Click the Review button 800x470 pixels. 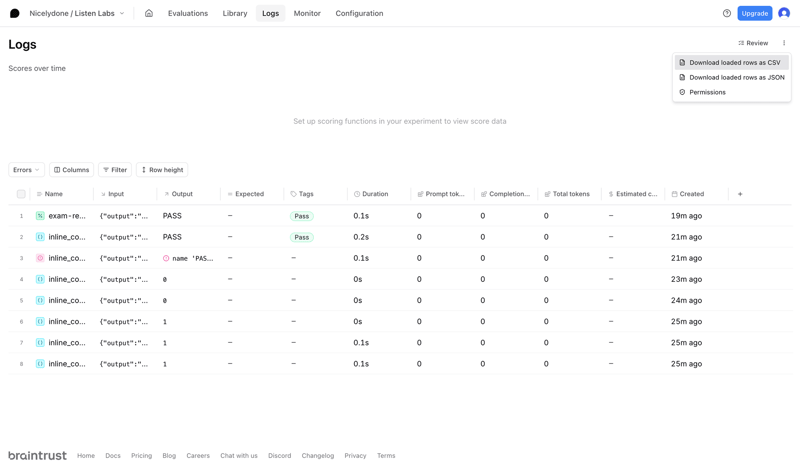coord(753,43)
